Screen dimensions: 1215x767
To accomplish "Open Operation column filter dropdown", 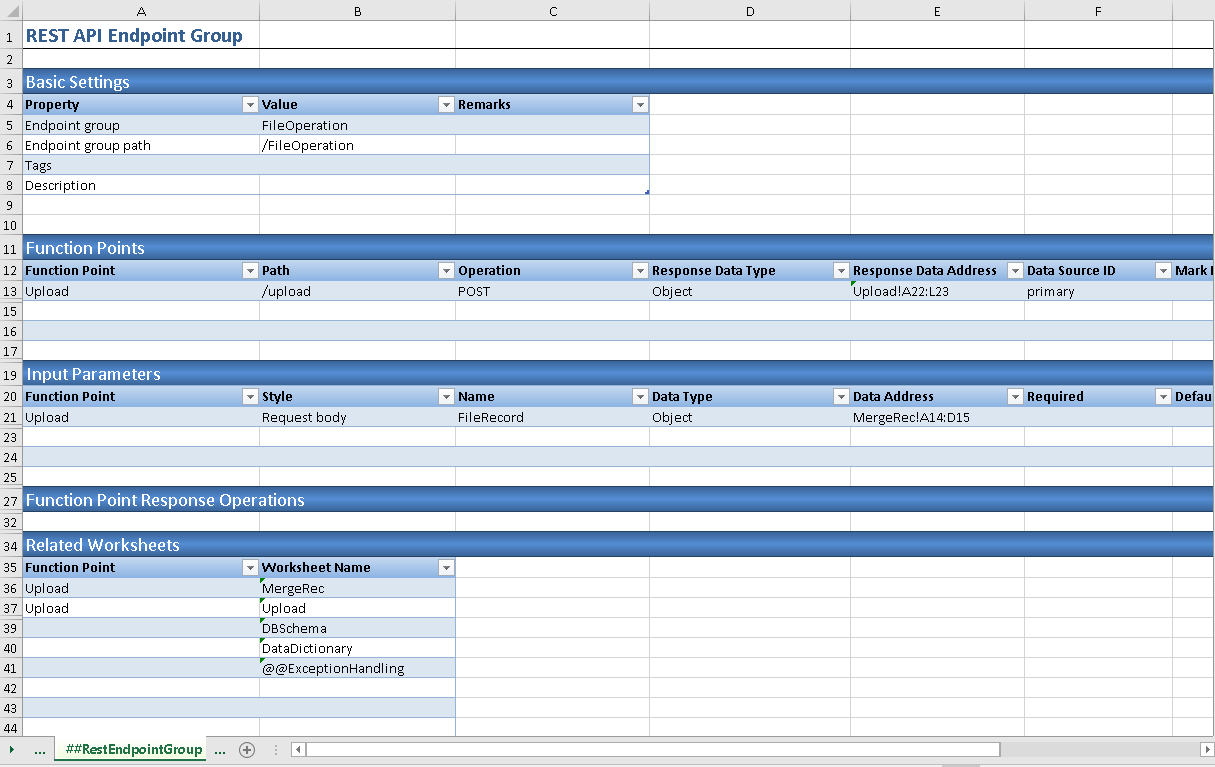I will (640, 271).
